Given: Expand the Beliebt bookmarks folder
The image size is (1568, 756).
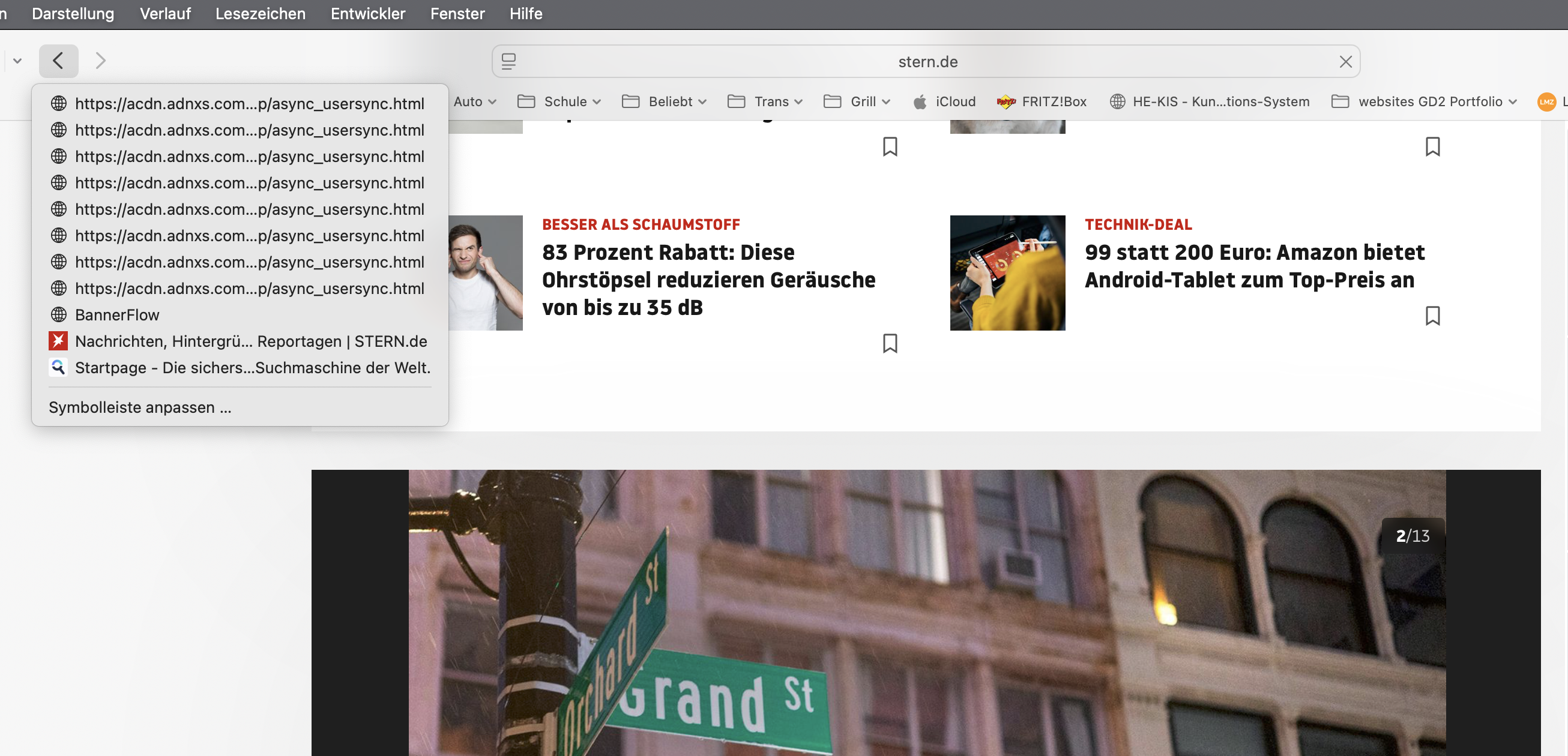Looking at the screenshot, I should 664,101.
